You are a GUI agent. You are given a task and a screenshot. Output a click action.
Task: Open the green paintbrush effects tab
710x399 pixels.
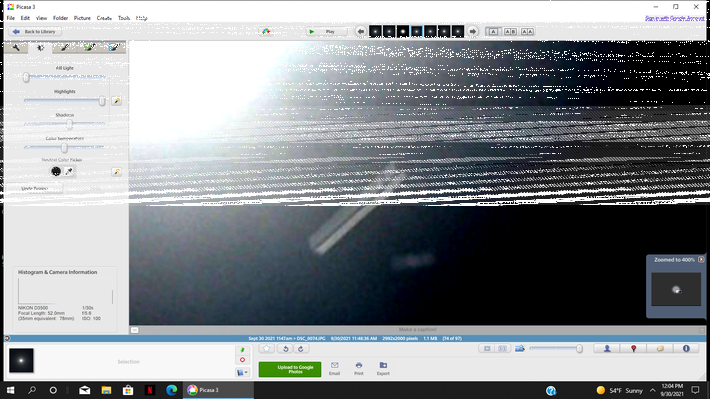89,47
